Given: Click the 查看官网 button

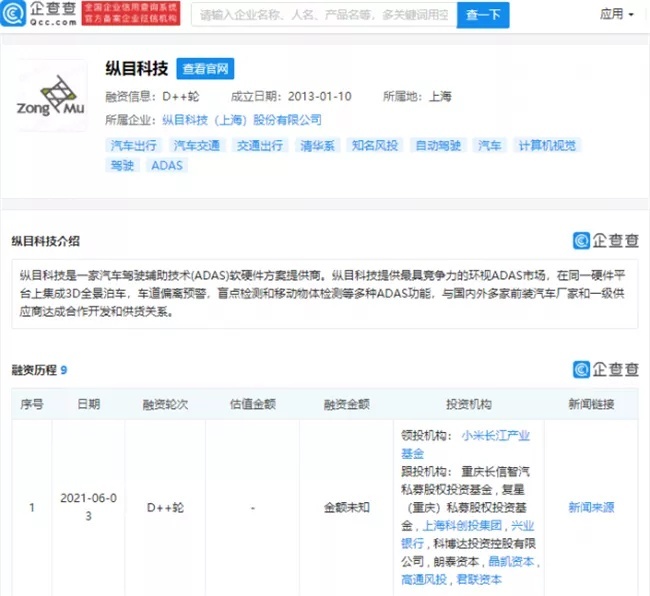Looking at the screenshot, I should tap(205, 68).
